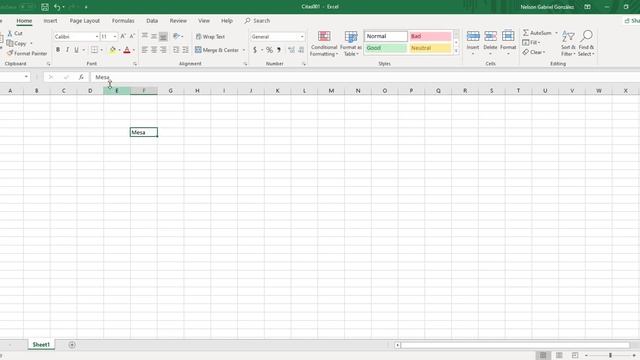The width and height of the screenshot is (640, 360).
Task: Apply Comma Style
Action: click(279, 50)
